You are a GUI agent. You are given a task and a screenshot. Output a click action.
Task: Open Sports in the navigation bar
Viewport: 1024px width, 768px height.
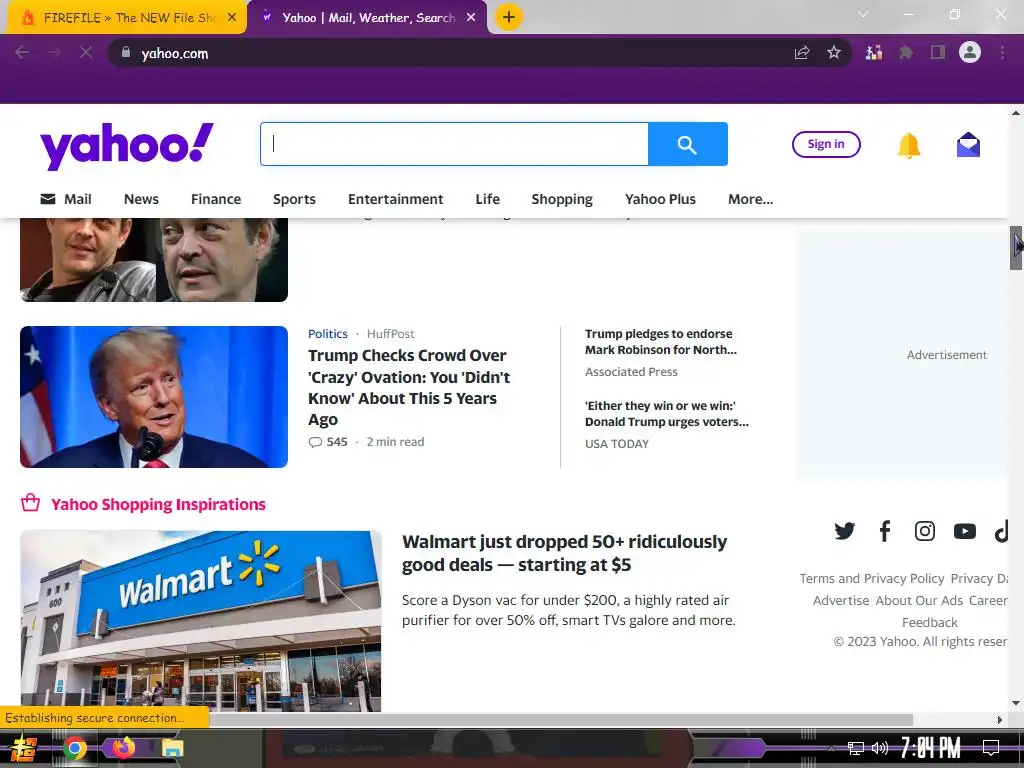295,199
